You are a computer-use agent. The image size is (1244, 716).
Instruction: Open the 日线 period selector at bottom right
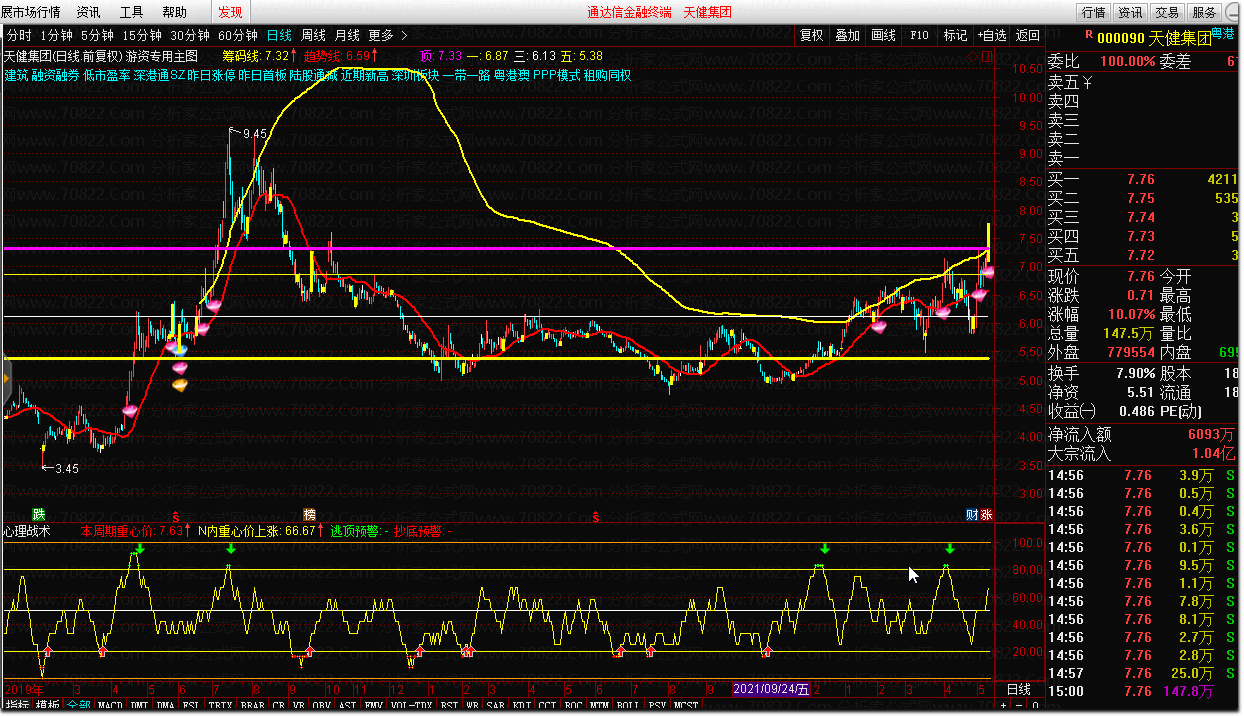point(1018,689)
